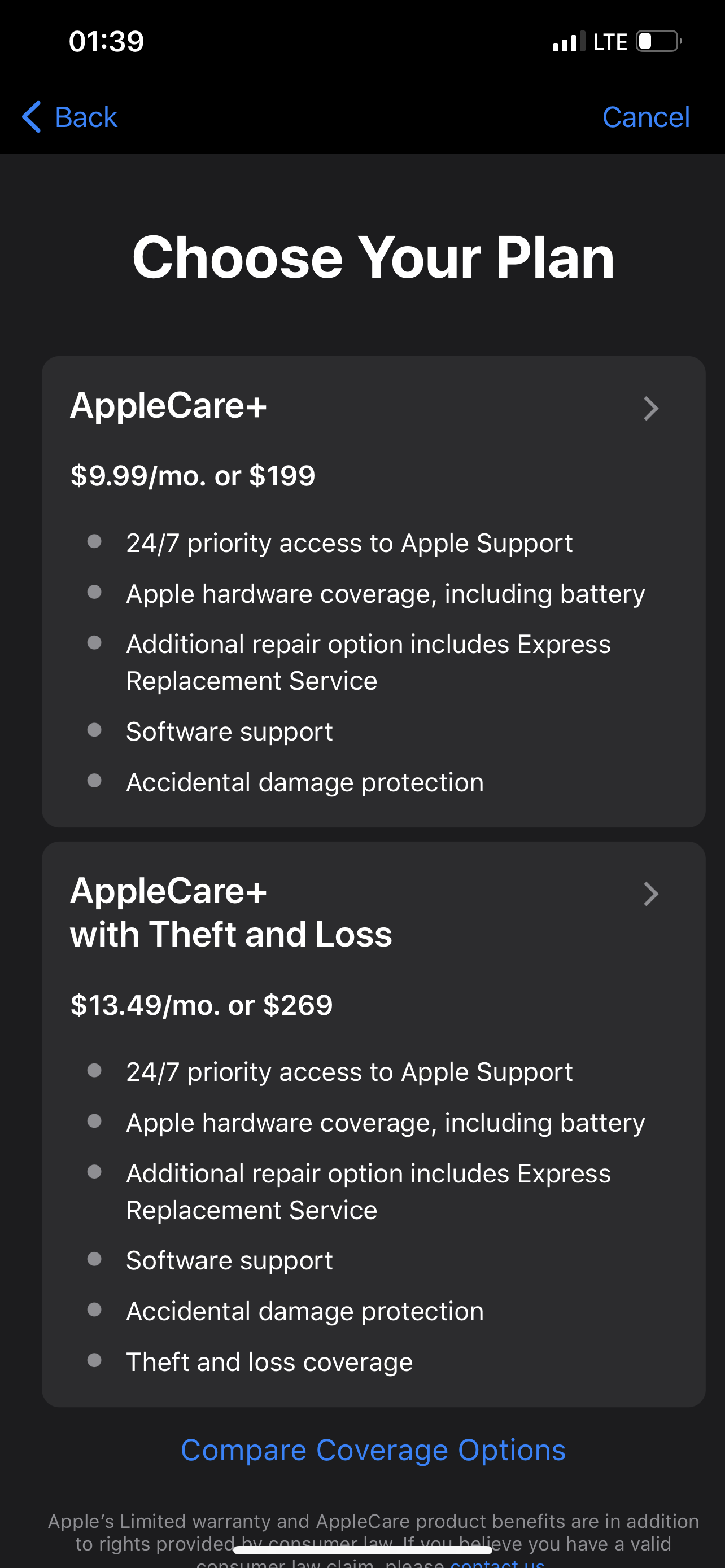Open Compare Coverage Options link
Image resolution: width=725 pixels, height=1568 pixels.
pos(373,1450)
